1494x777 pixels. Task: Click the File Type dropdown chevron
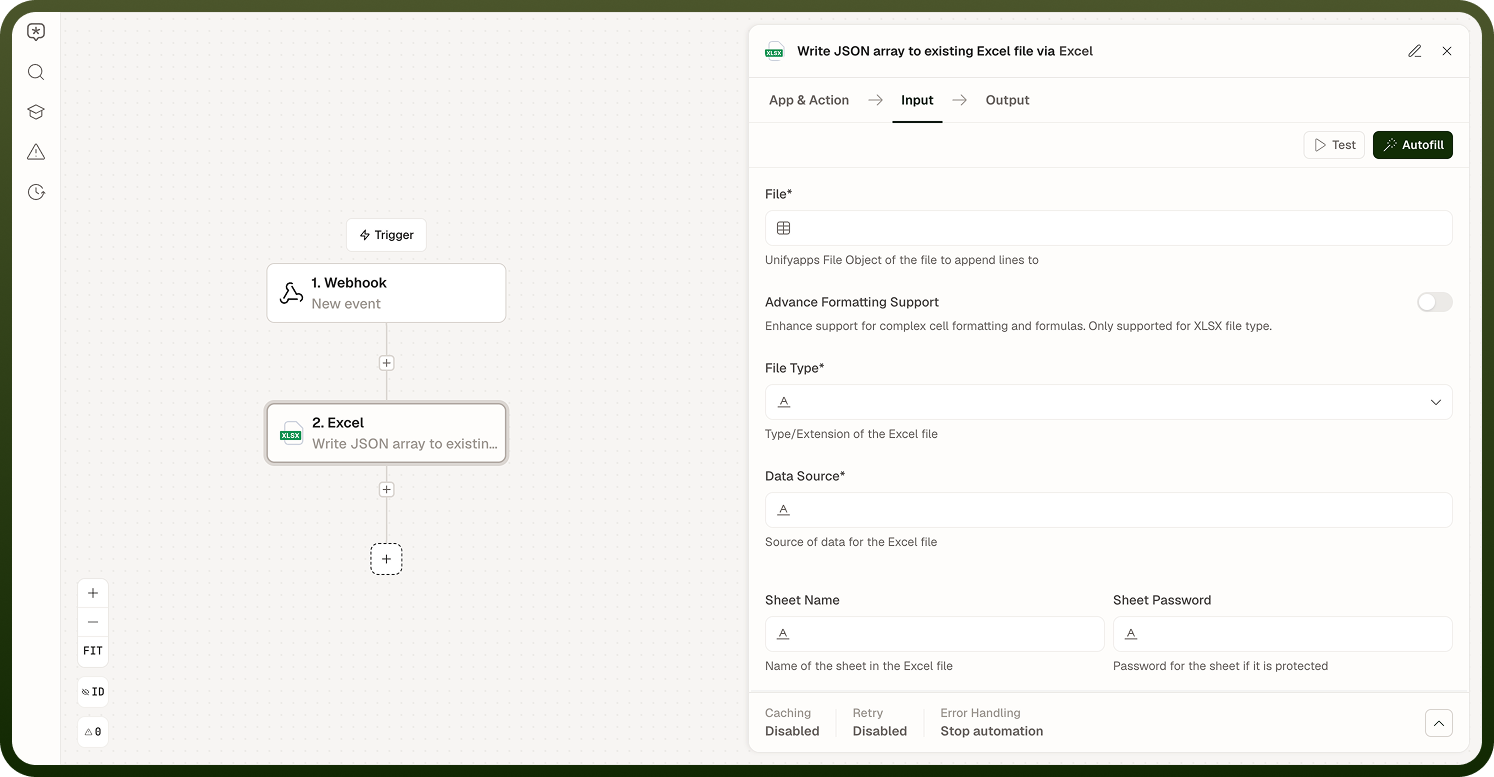(1436, 402)
